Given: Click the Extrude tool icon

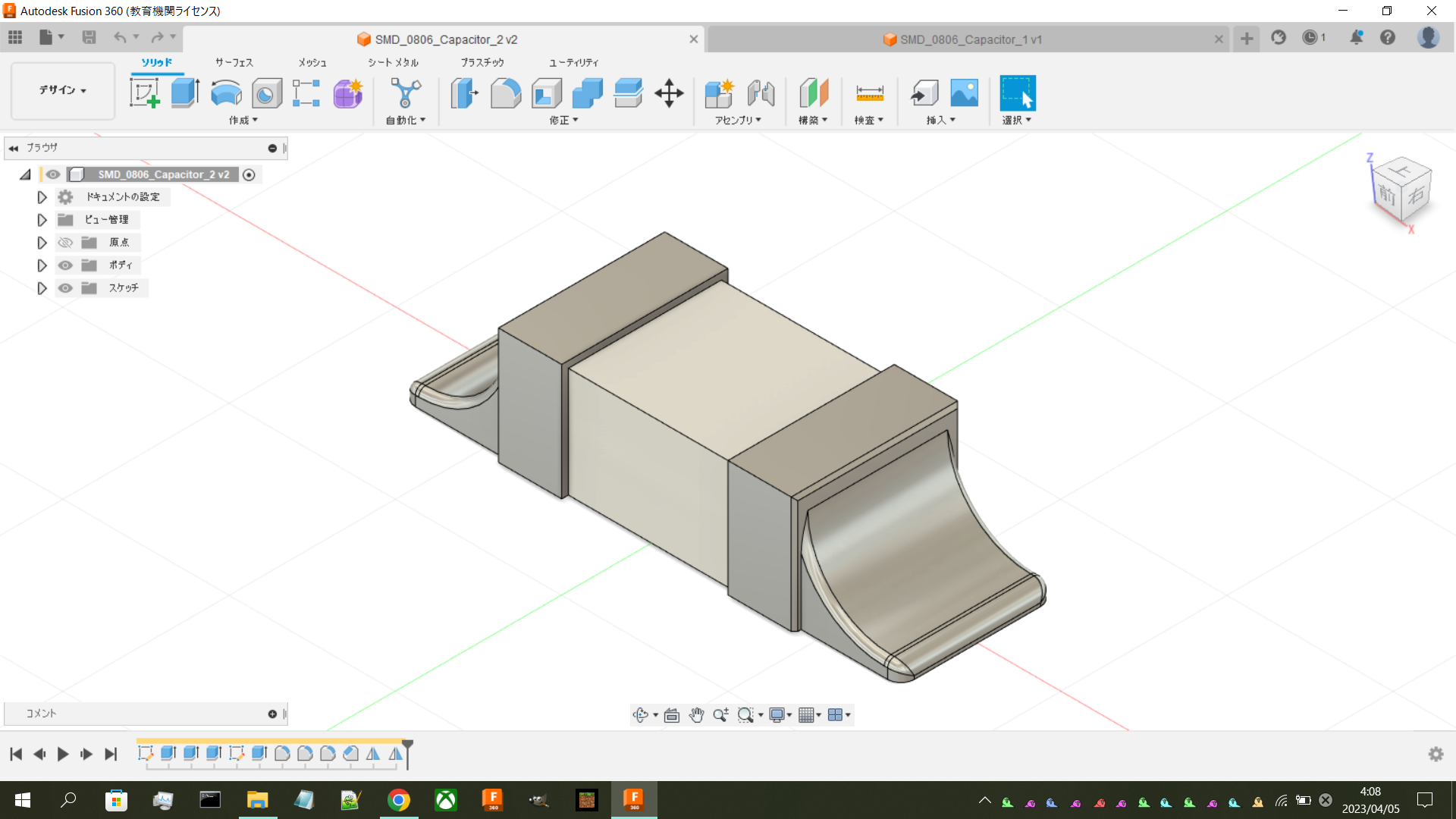Looking at the screenshot, I should (x=185, y=93).
